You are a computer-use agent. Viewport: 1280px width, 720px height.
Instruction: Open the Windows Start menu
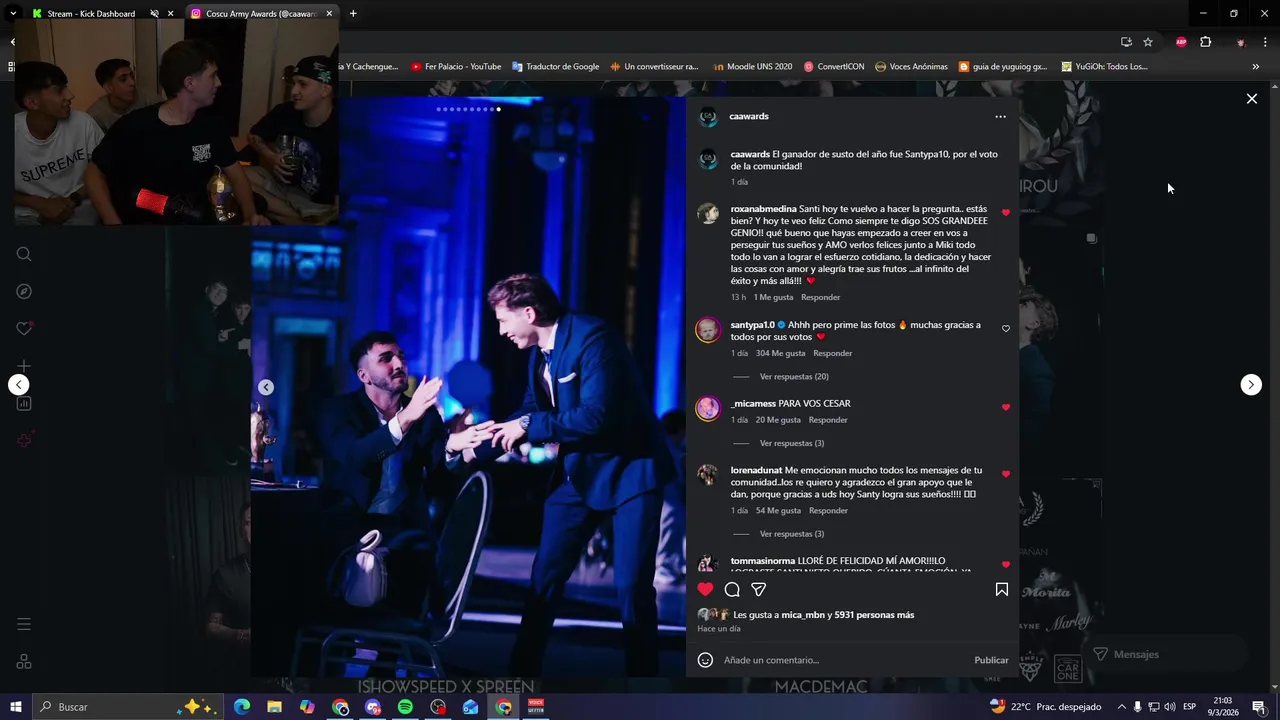point(15,707)
